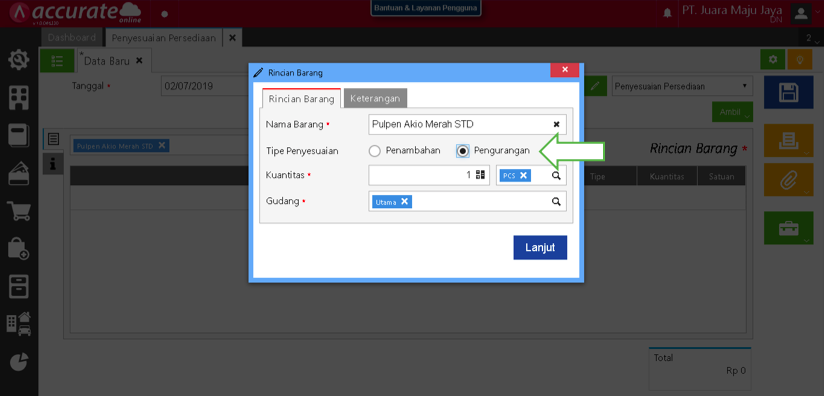Click the Satuan column header

coord(721,177)
